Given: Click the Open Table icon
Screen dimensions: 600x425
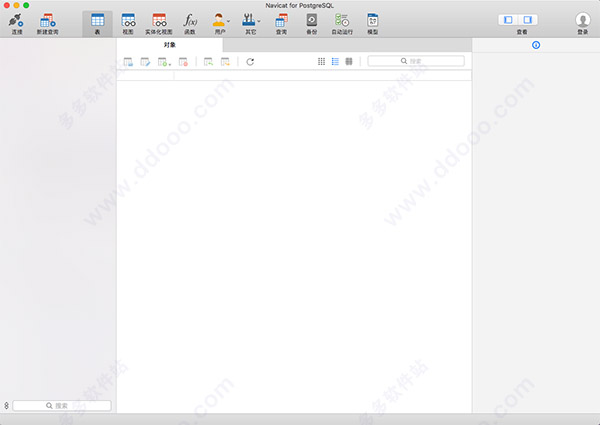Looking at the screenshot, I should 128,62.
